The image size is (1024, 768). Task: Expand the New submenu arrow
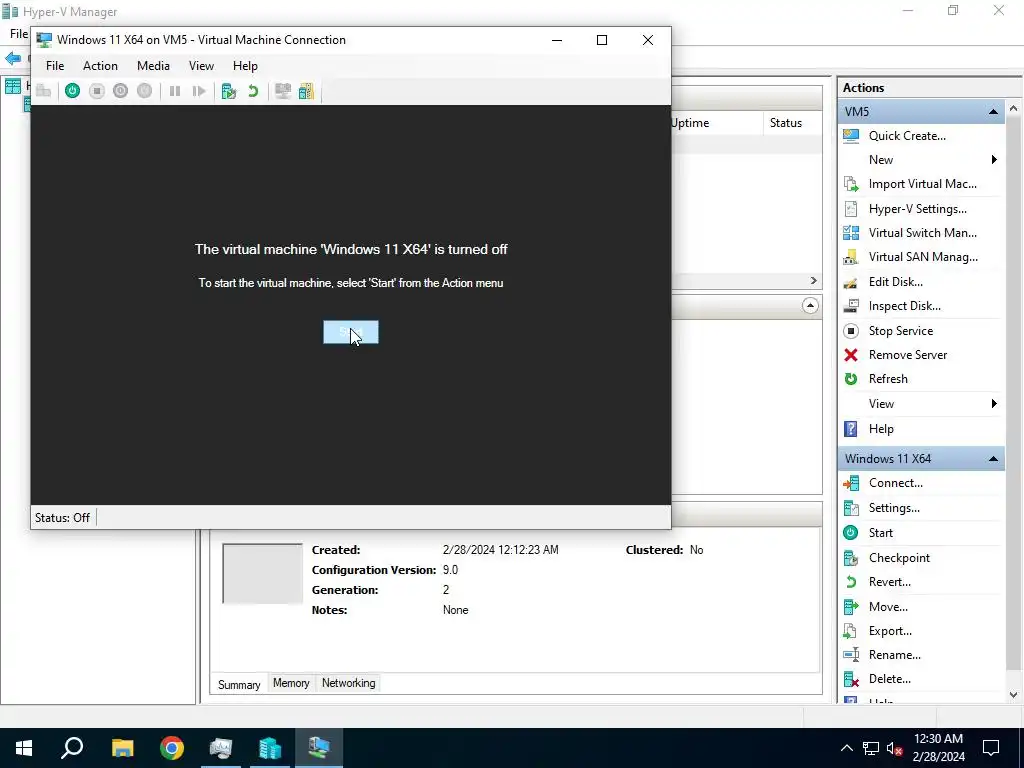[994, 160]
